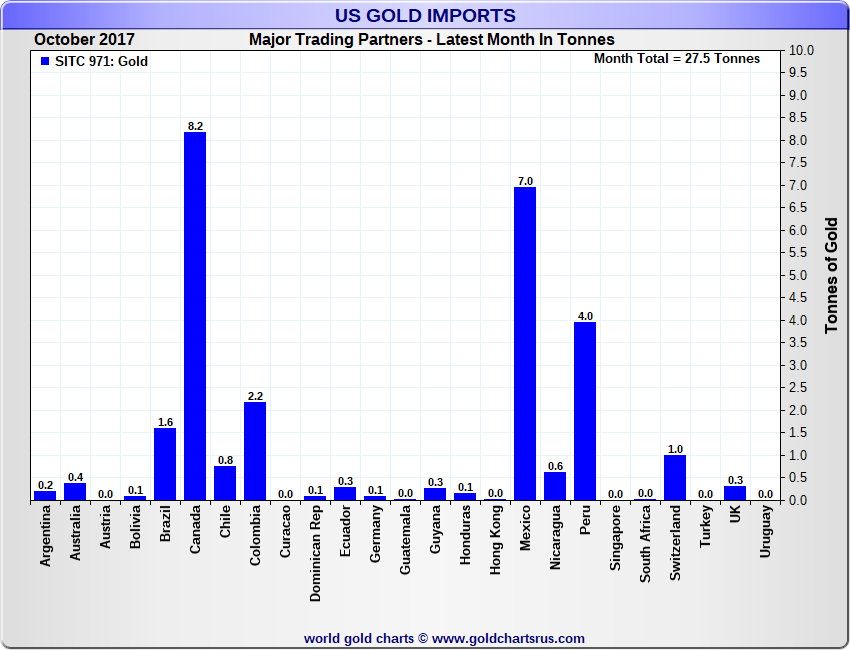Screen dimensions: 850x650
Task: Click the blue legend swatch for Gold
Action: pos(45,61)
